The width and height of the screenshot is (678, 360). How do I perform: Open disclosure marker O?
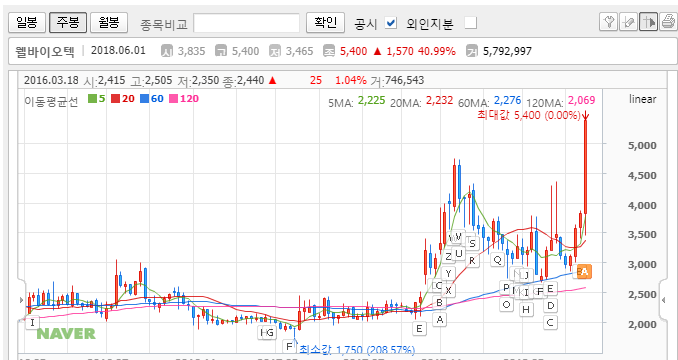(506, 304)
